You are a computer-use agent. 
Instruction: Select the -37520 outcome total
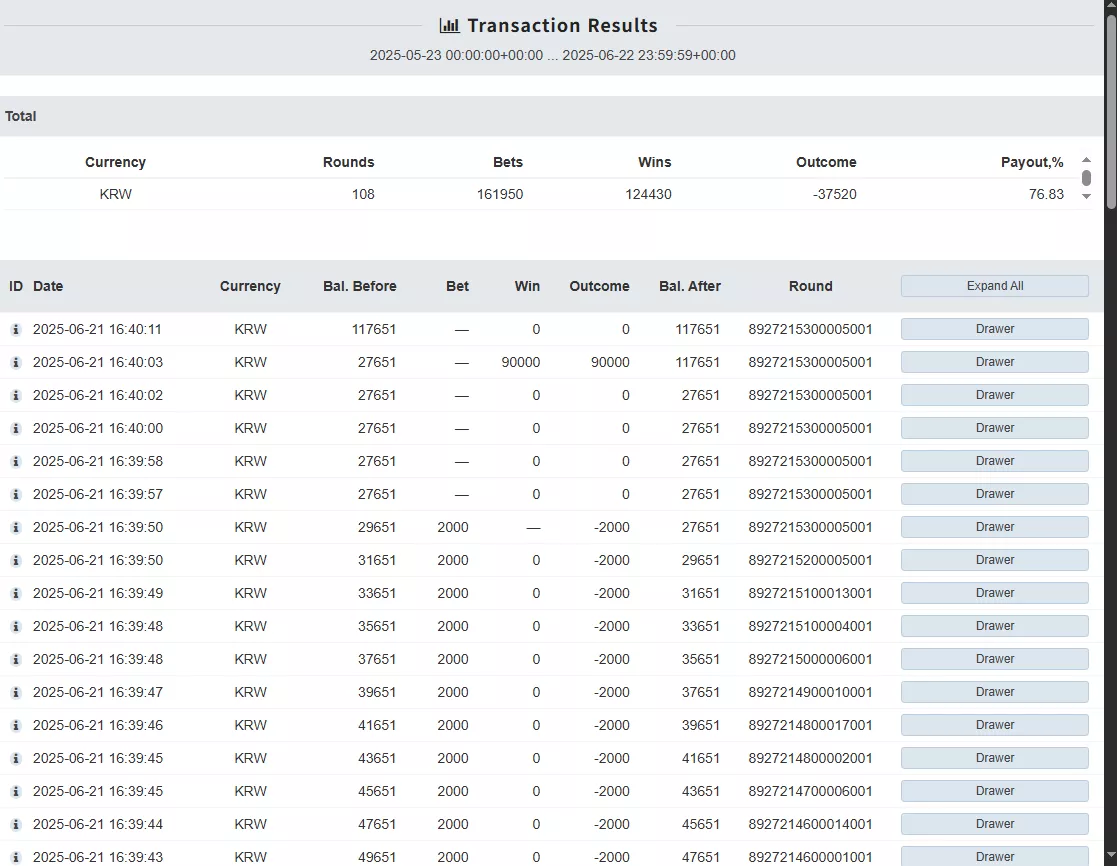coord(834,194)
